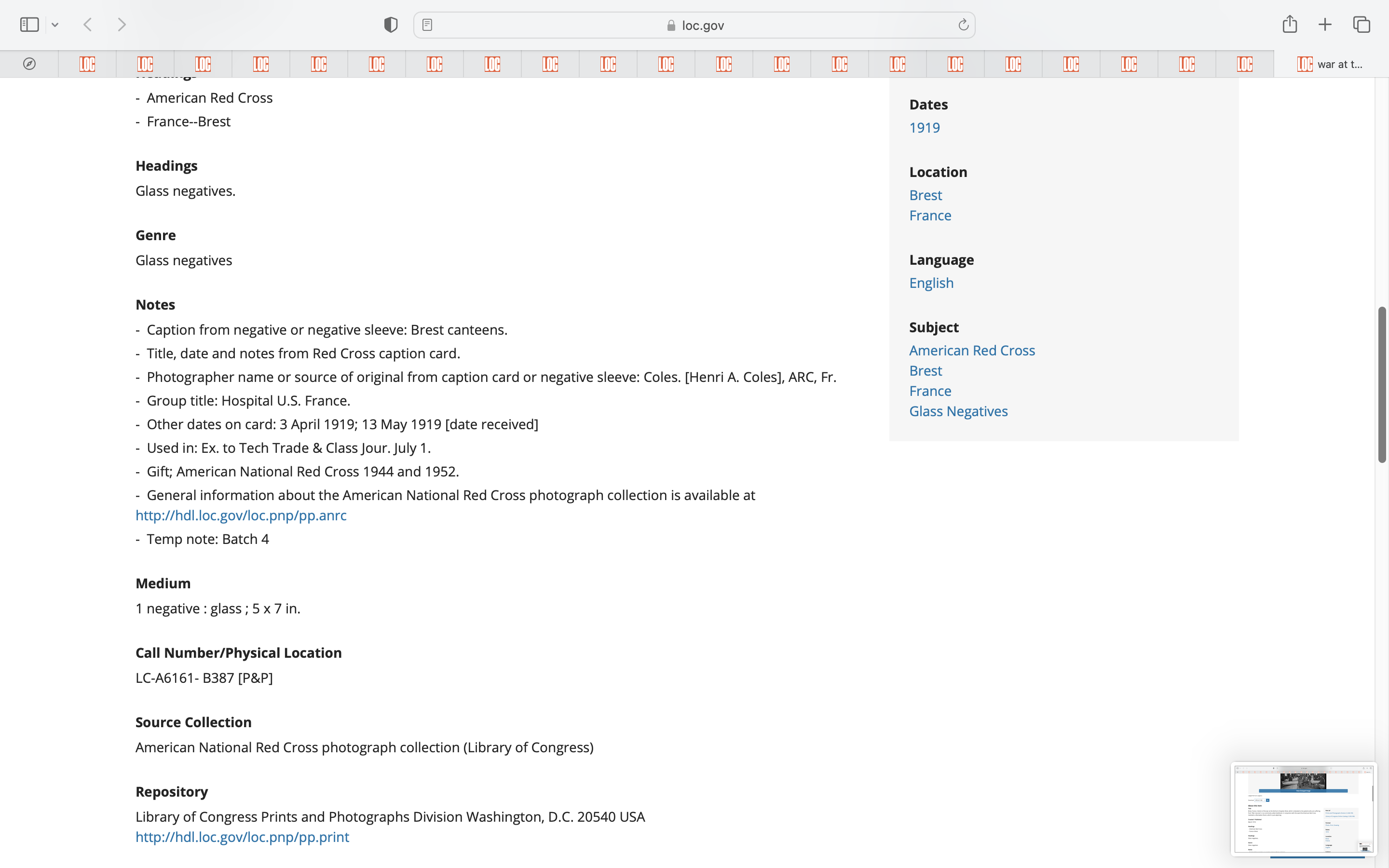The height and width of the screenshot is (868, 1389).
Task: Open Reader view page icon
Action: pyautogui.click(x=427, y=25)
